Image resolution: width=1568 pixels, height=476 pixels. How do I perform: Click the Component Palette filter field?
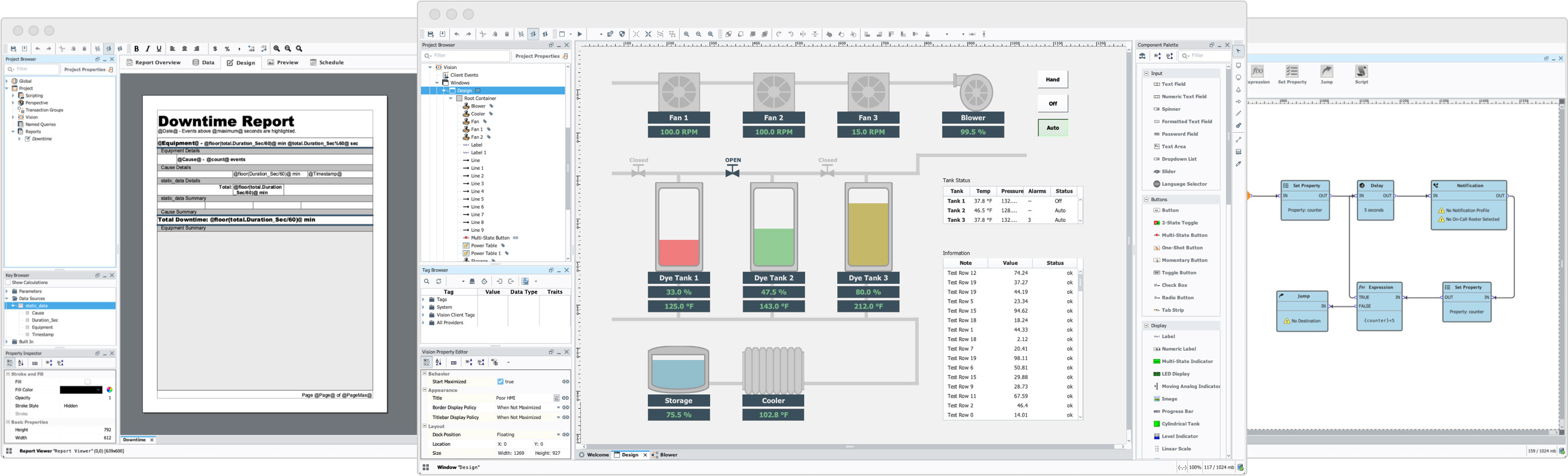1208,56
